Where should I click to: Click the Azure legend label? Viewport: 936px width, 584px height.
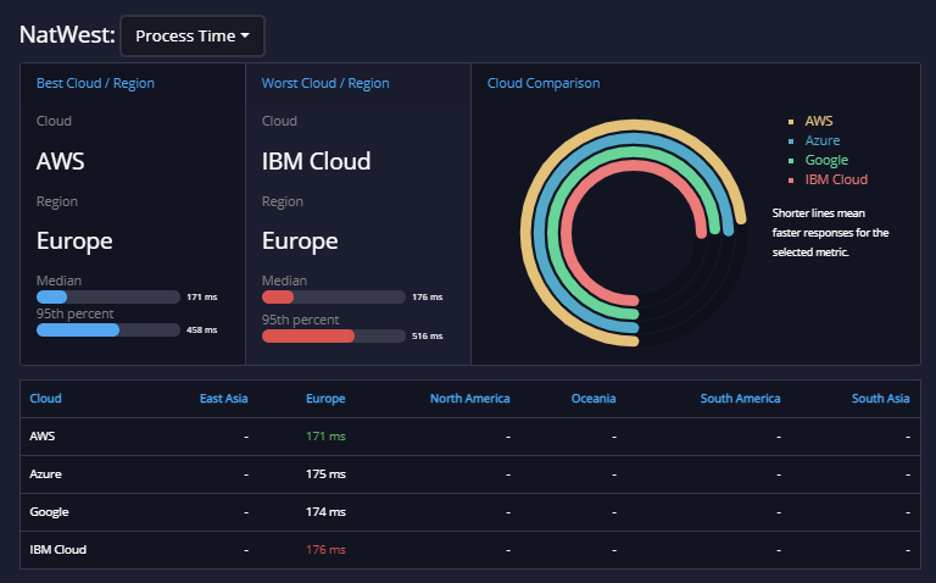click(x=822, y=140)
